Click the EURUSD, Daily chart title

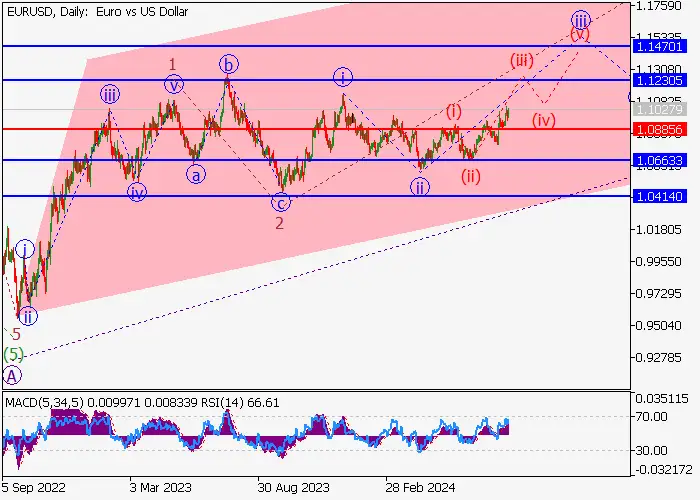click(x=97, y=12)
